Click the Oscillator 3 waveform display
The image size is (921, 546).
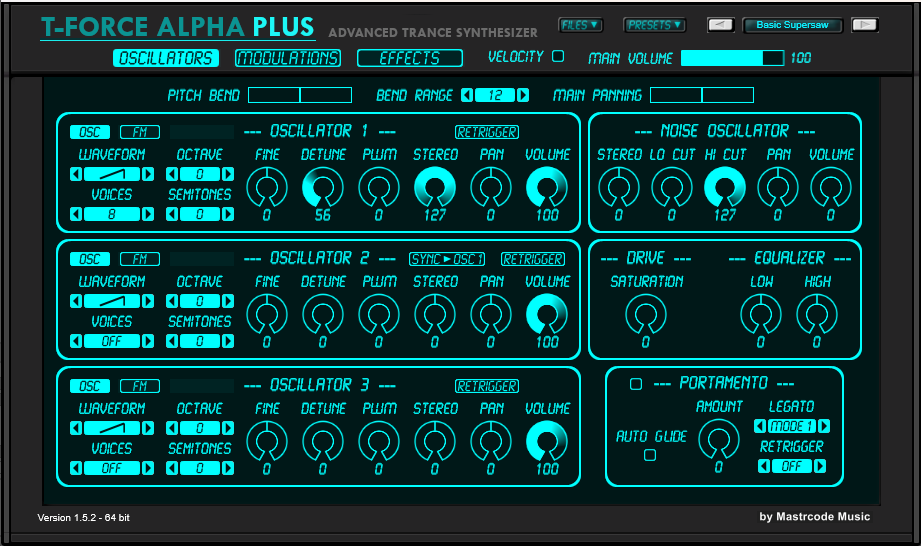(x=112, y=428)
